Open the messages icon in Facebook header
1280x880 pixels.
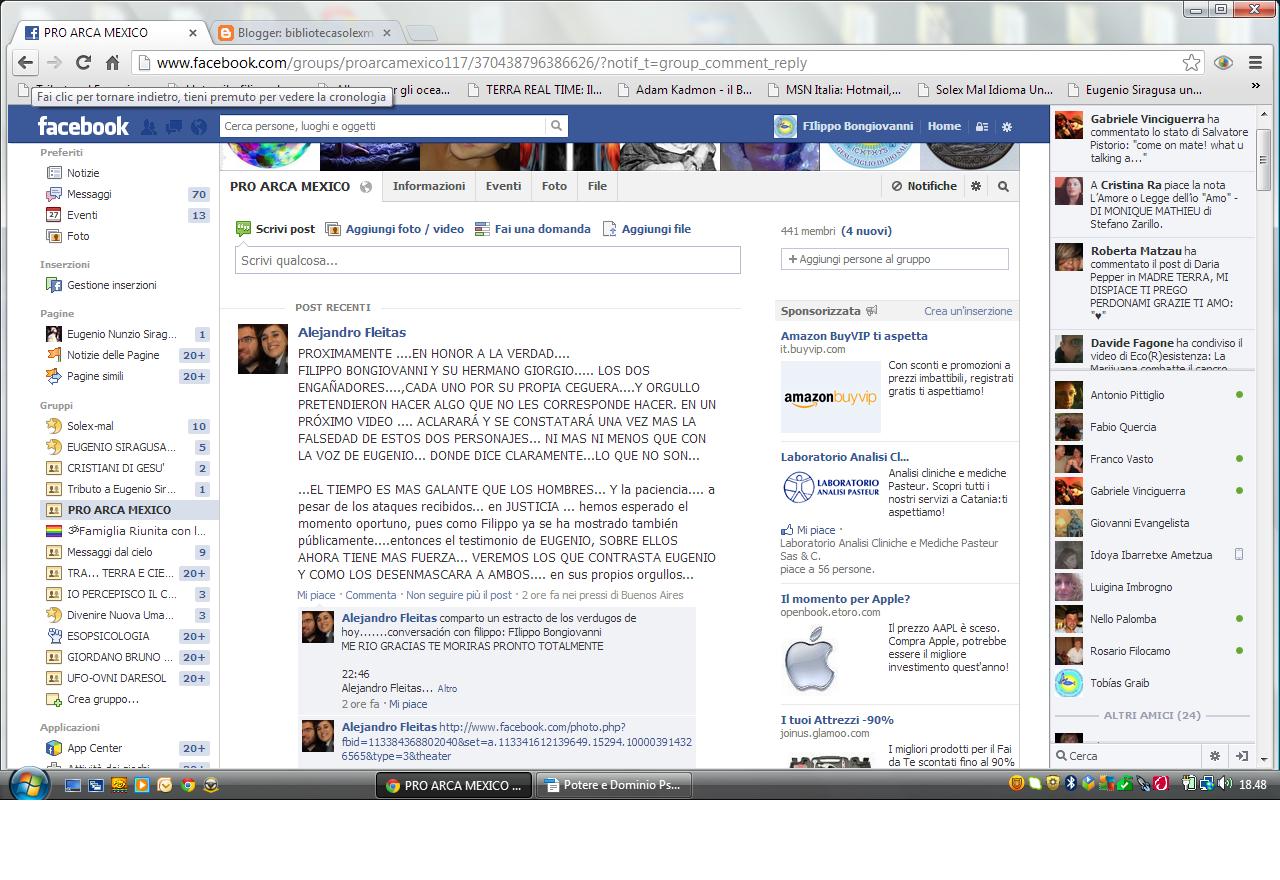(x=174, y=127)
